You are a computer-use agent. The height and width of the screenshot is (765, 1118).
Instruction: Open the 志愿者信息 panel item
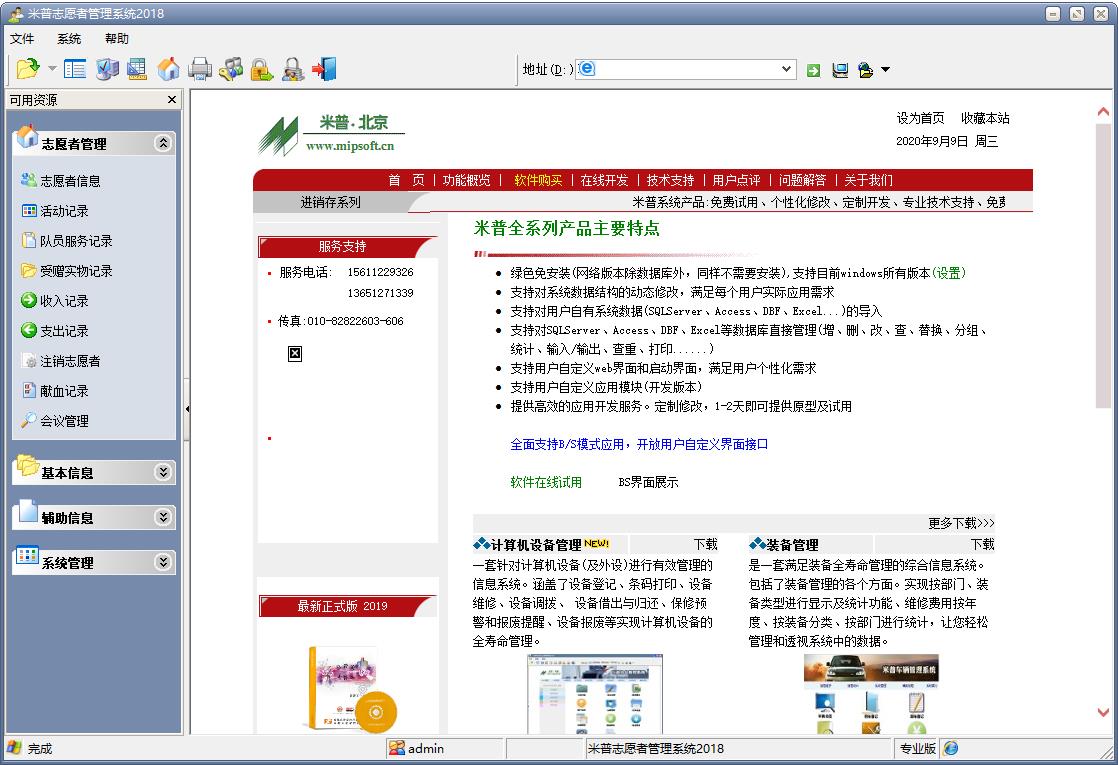[65, 180]
